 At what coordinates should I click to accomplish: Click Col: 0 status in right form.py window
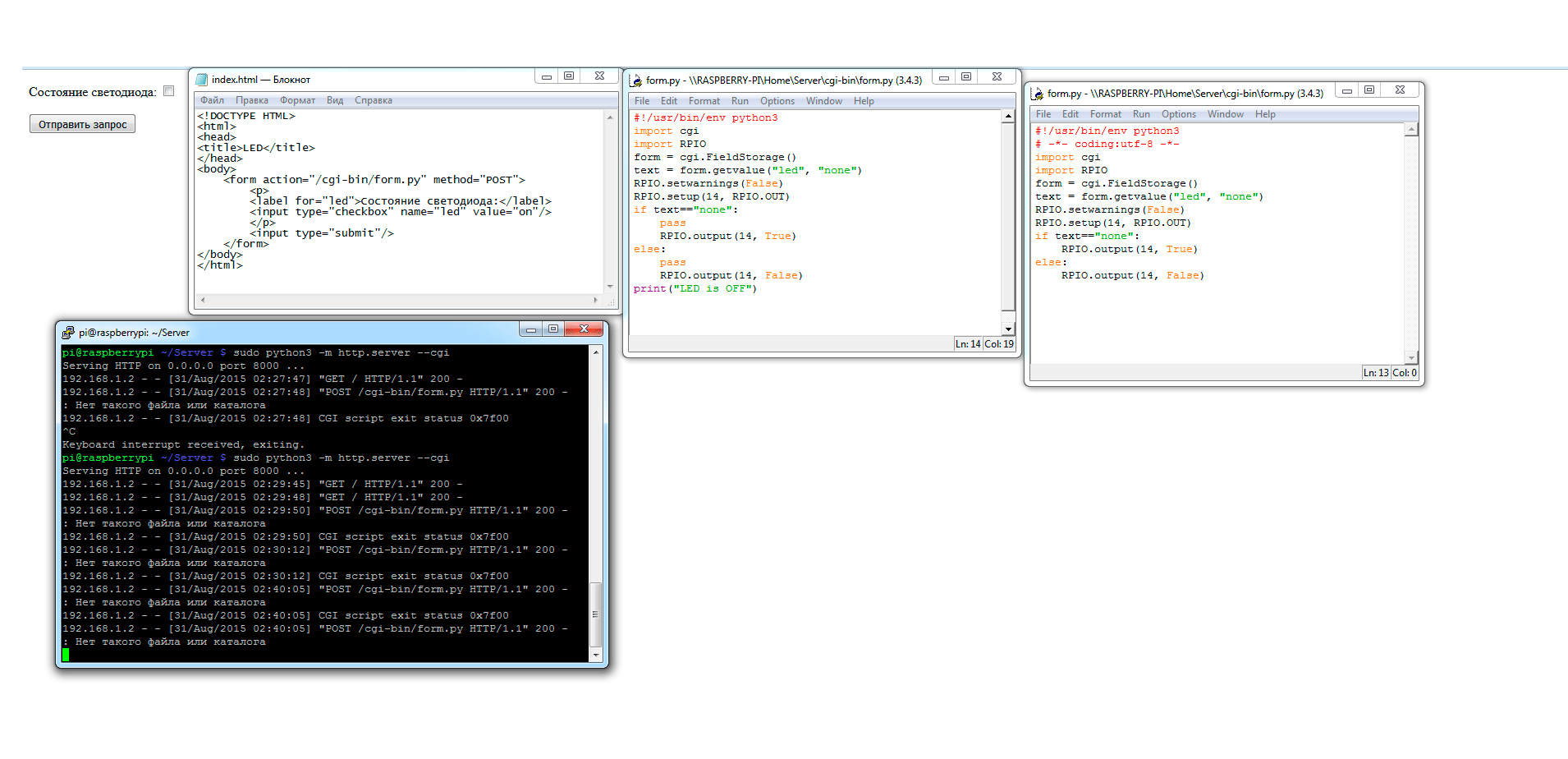(x=1405, y=373)
